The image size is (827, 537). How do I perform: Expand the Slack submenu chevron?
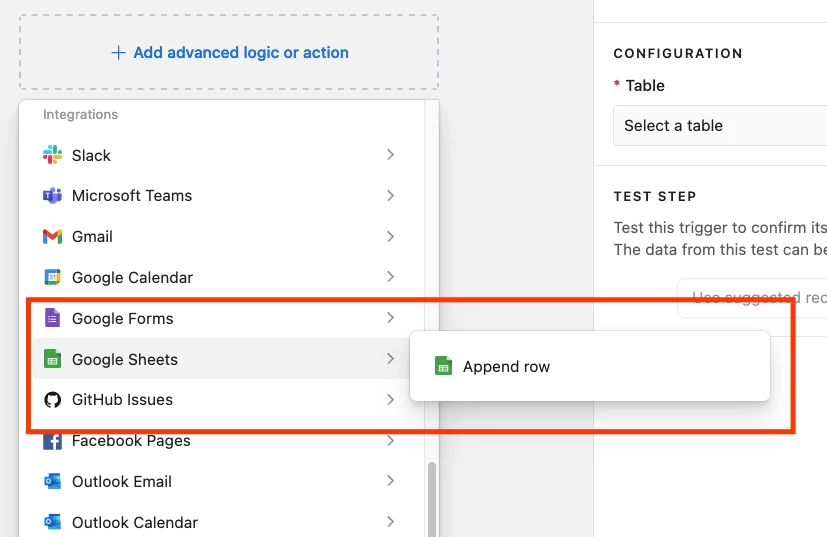click(390, 155)
